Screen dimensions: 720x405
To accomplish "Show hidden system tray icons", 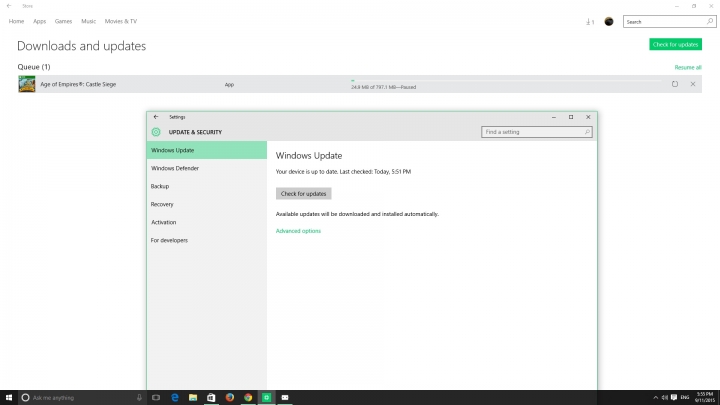I will (655, 398).
